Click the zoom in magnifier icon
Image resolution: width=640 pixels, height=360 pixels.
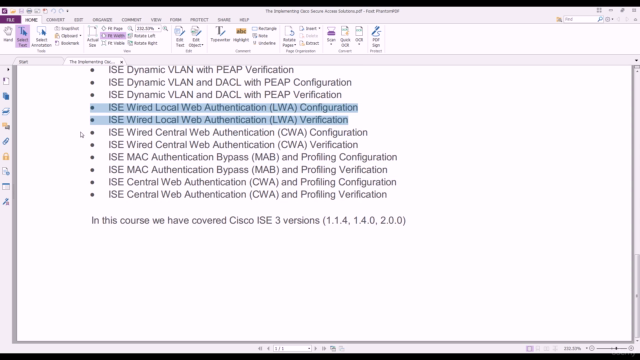(165, 29)
